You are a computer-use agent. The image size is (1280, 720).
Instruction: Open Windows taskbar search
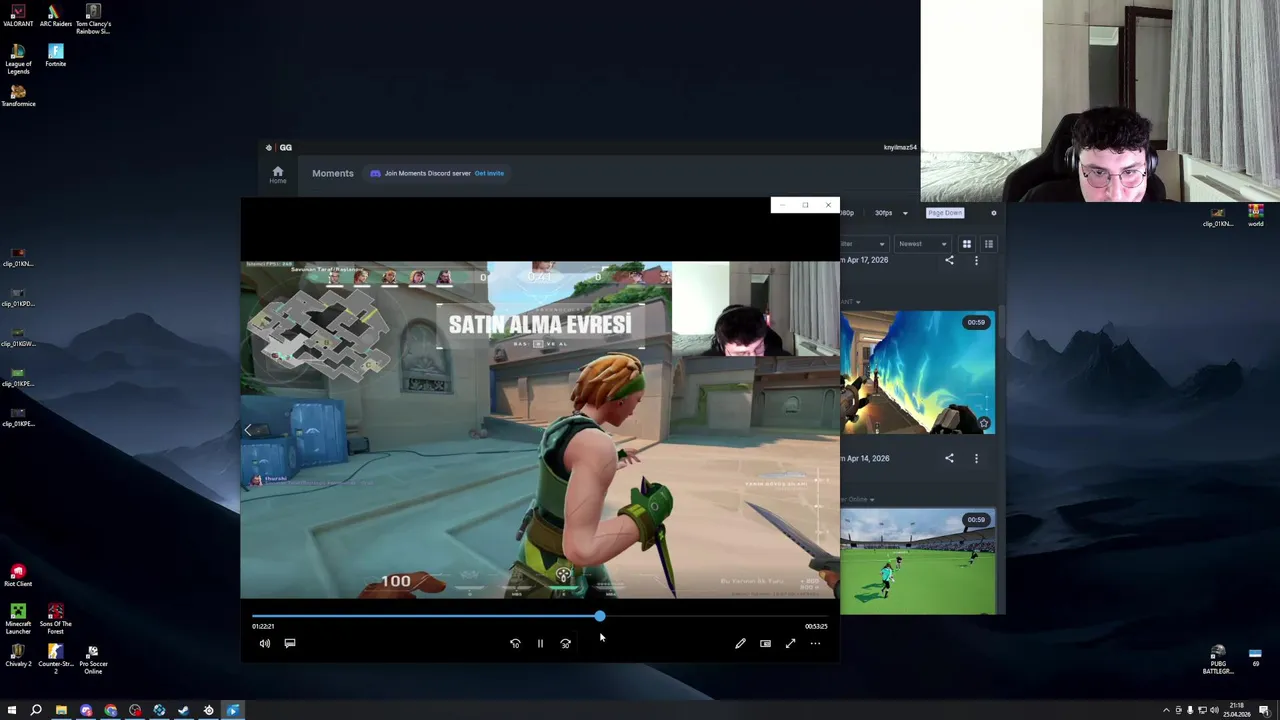(x=36, y=710)
